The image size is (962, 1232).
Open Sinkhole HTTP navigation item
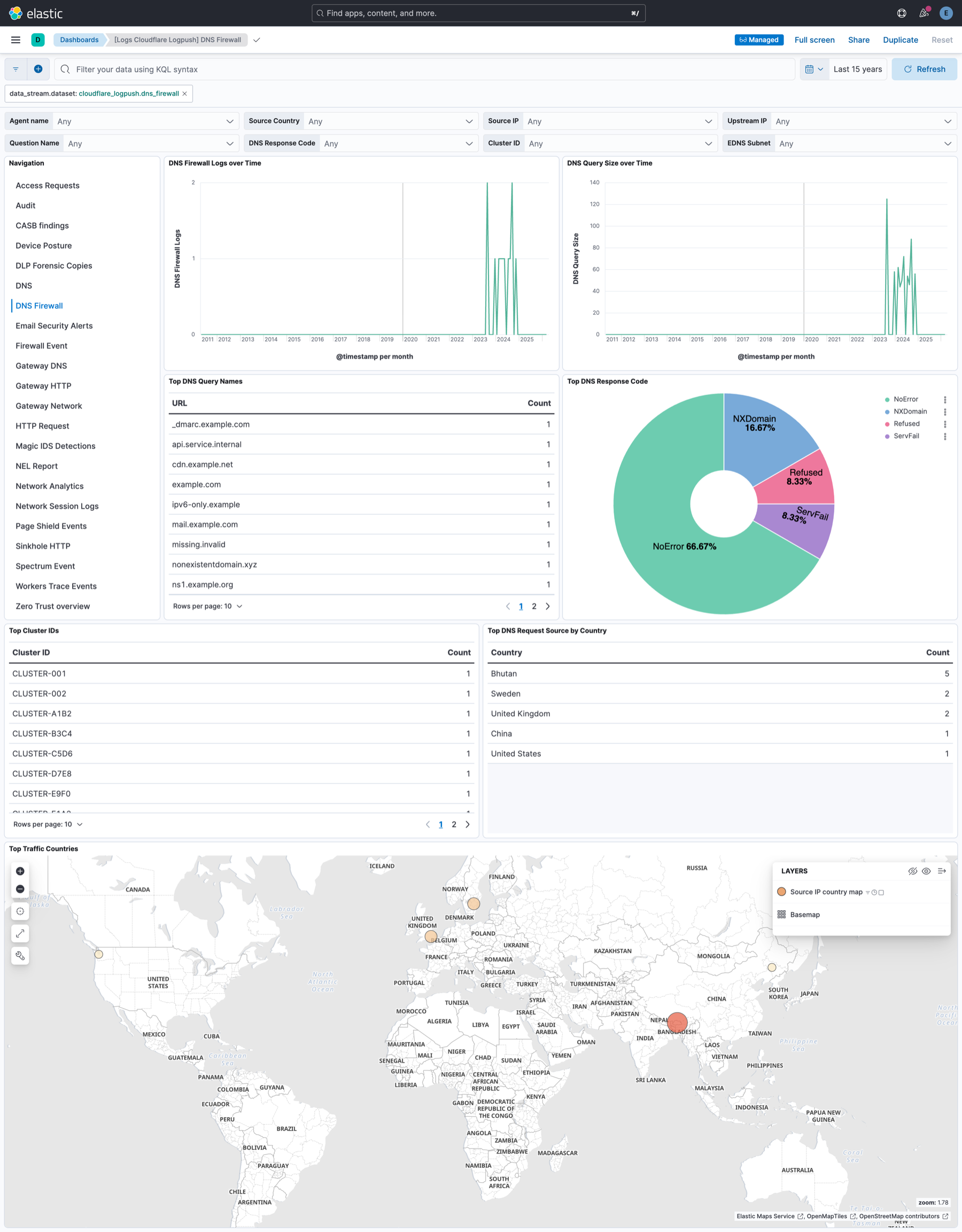coord(43,546)
